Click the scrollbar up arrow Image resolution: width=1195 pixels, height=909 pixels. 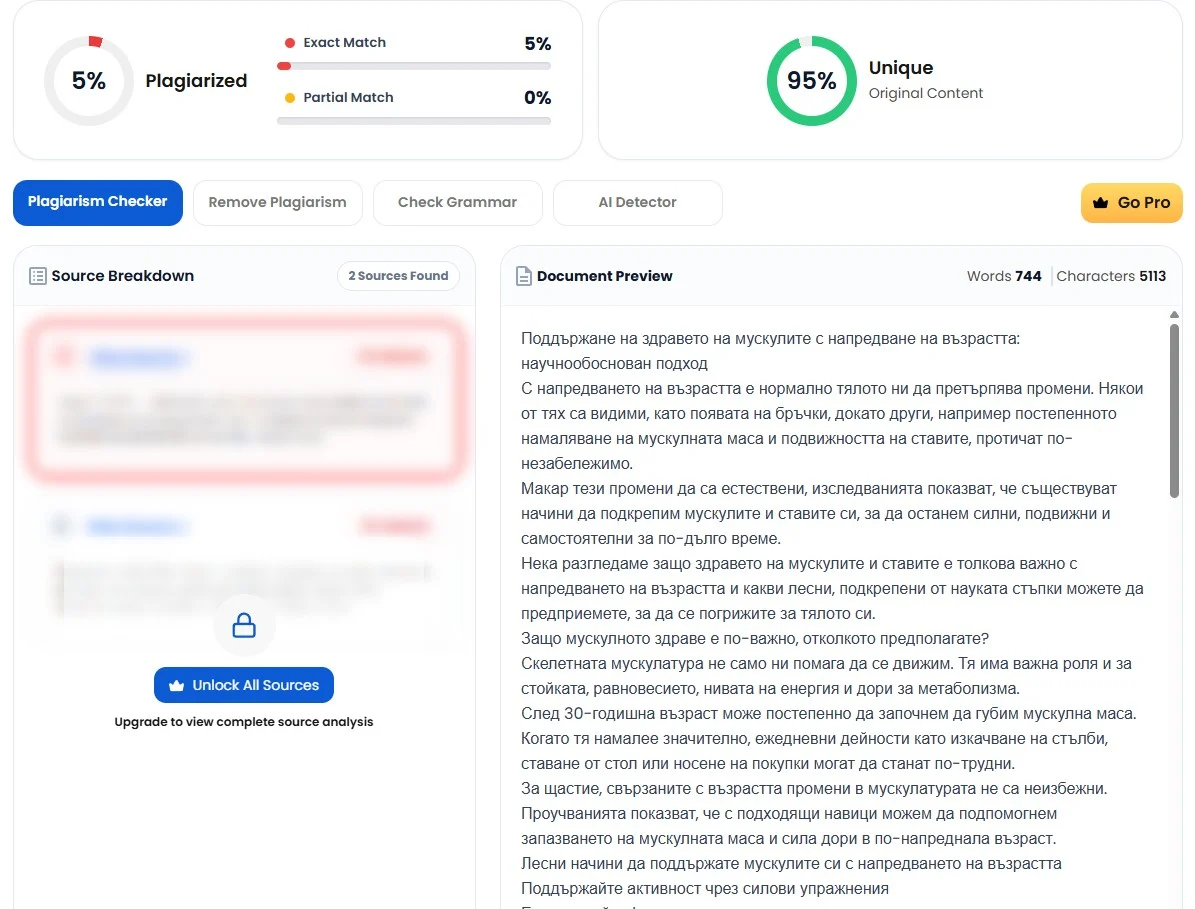[1174, 314]
